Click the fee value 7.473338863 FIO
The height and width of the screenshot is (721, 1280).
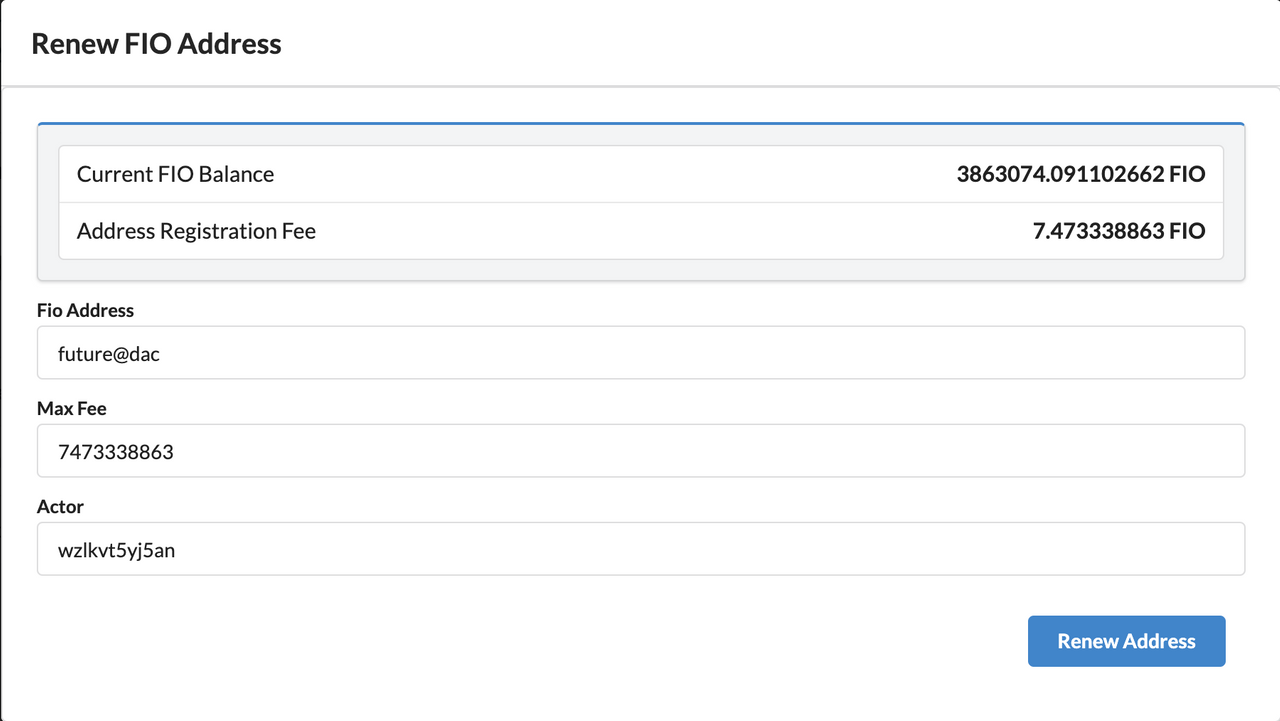1119,231
